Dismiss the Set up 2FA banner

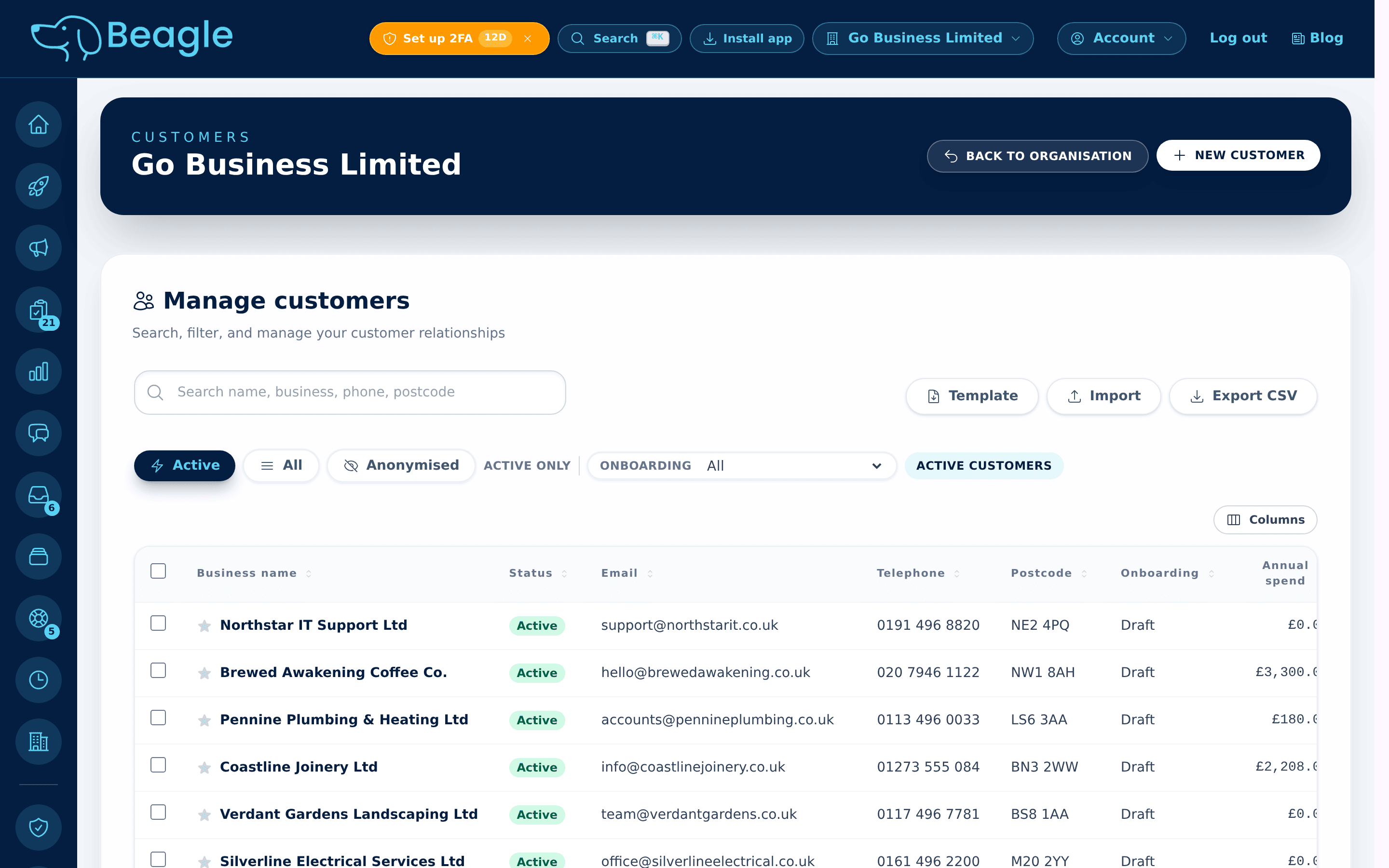pyautogui.click(x=528, y=39)
